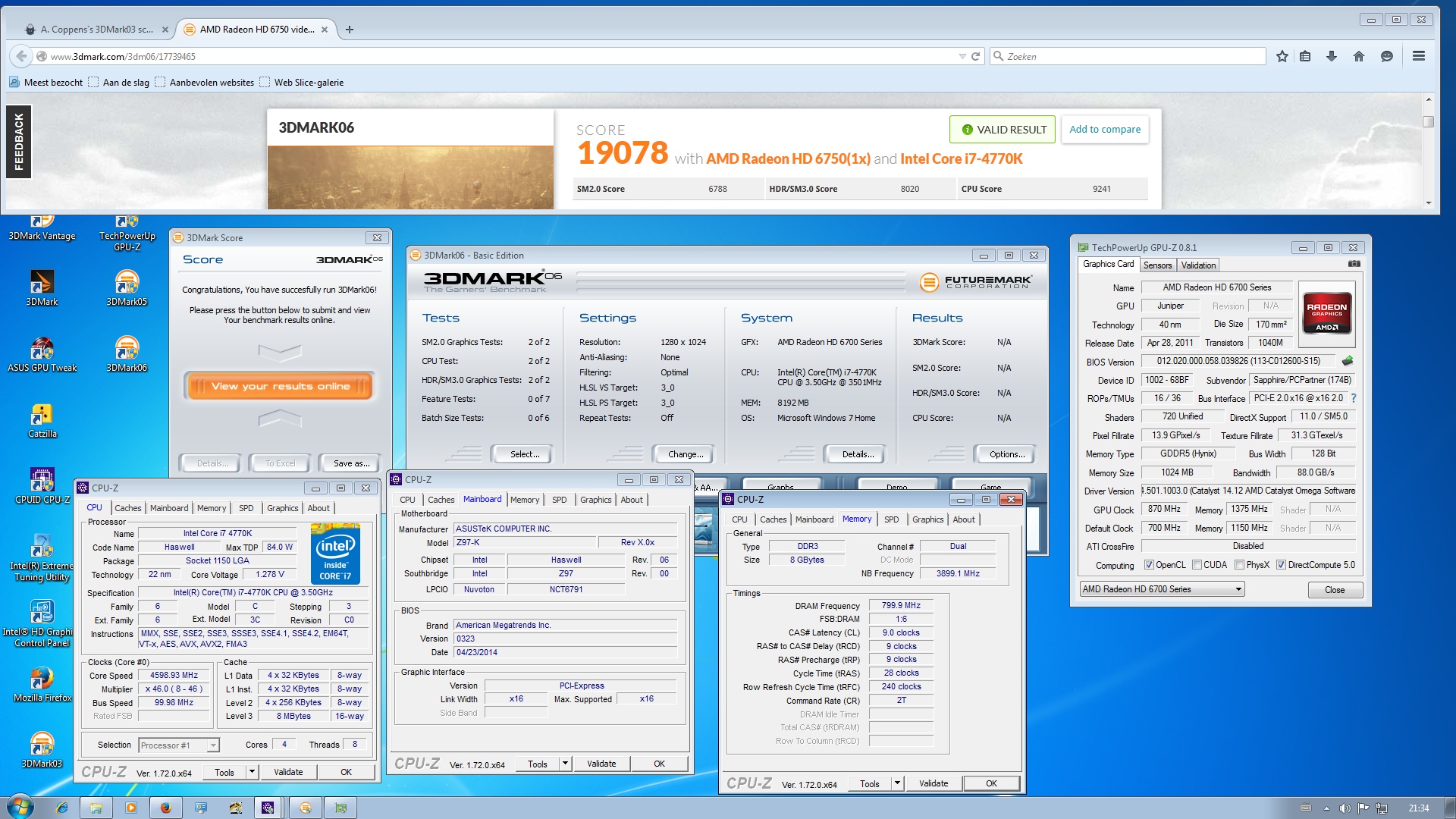
Task: Toggle the DirectCompute 5.0 checkbox in GPU-Z
Action: click(1282, 565)
